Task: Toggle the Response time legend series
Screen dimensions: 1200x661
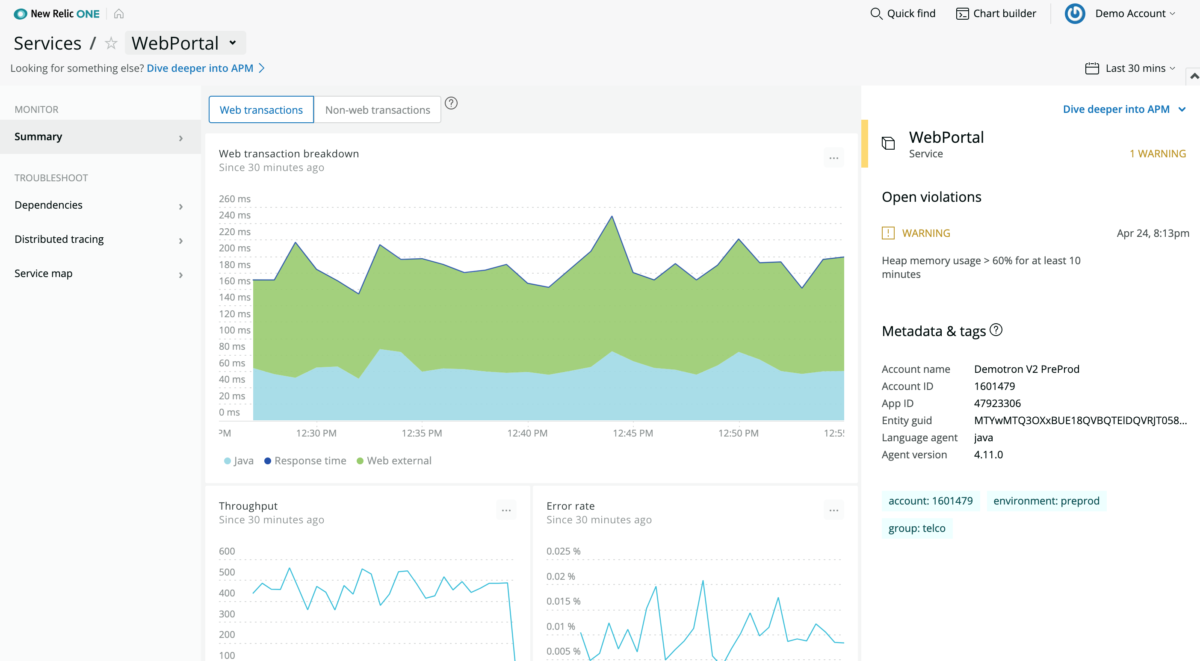Action: (304, 461)
